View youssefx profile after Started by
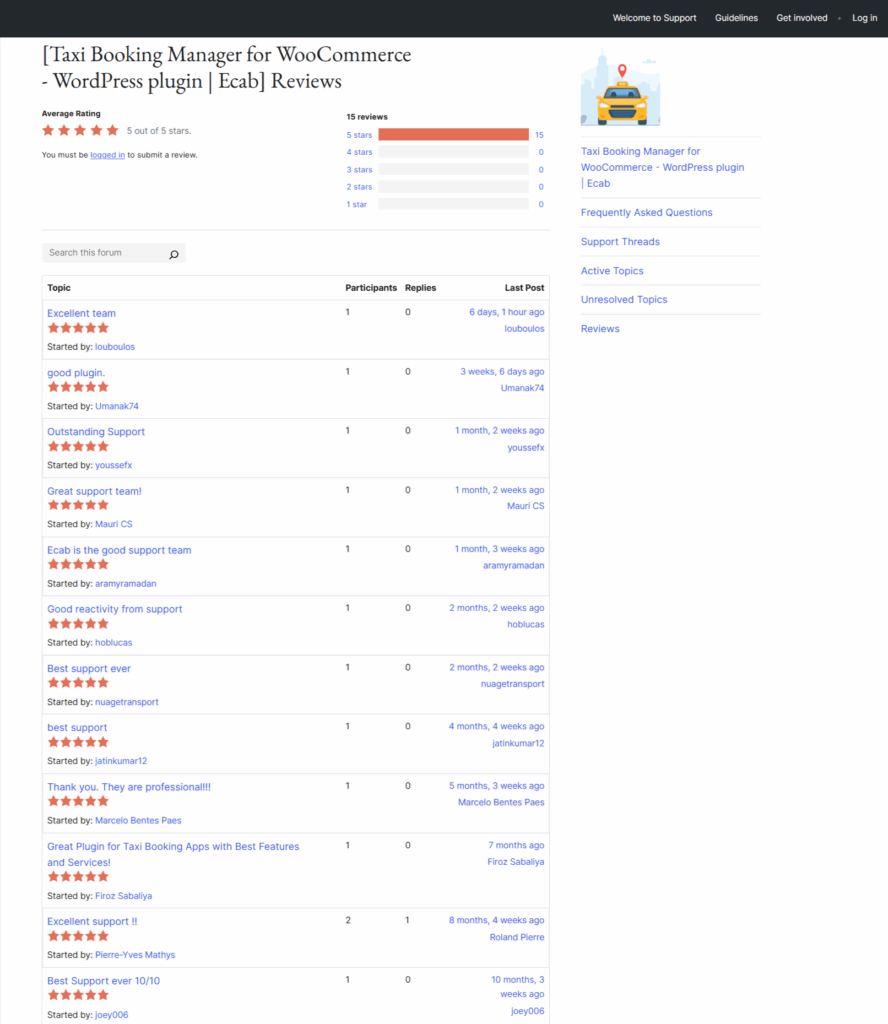 coord(114,466)
